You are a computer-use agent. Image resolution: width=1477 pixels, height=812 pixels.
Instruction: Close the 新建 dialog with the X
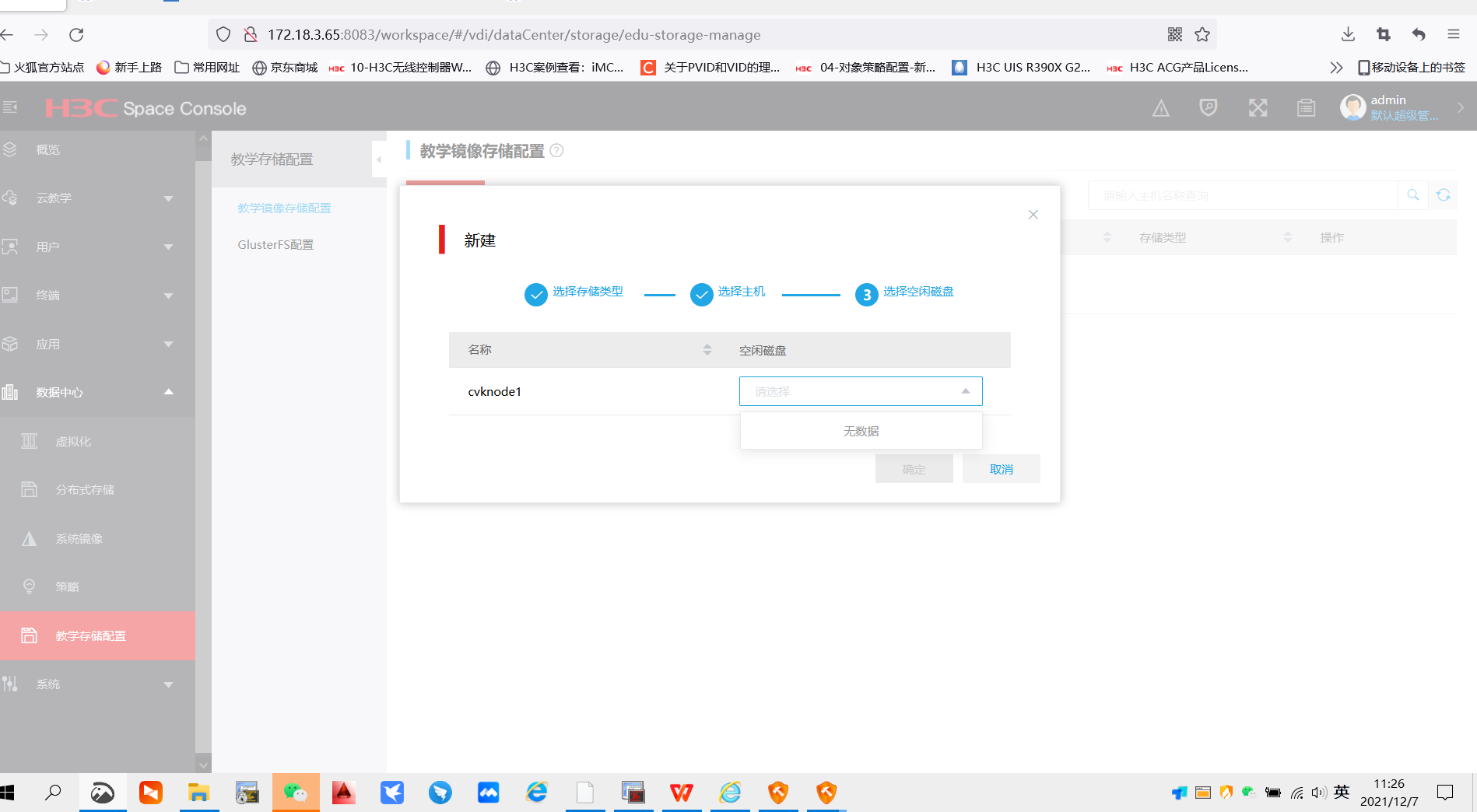tap(1033, 215)
